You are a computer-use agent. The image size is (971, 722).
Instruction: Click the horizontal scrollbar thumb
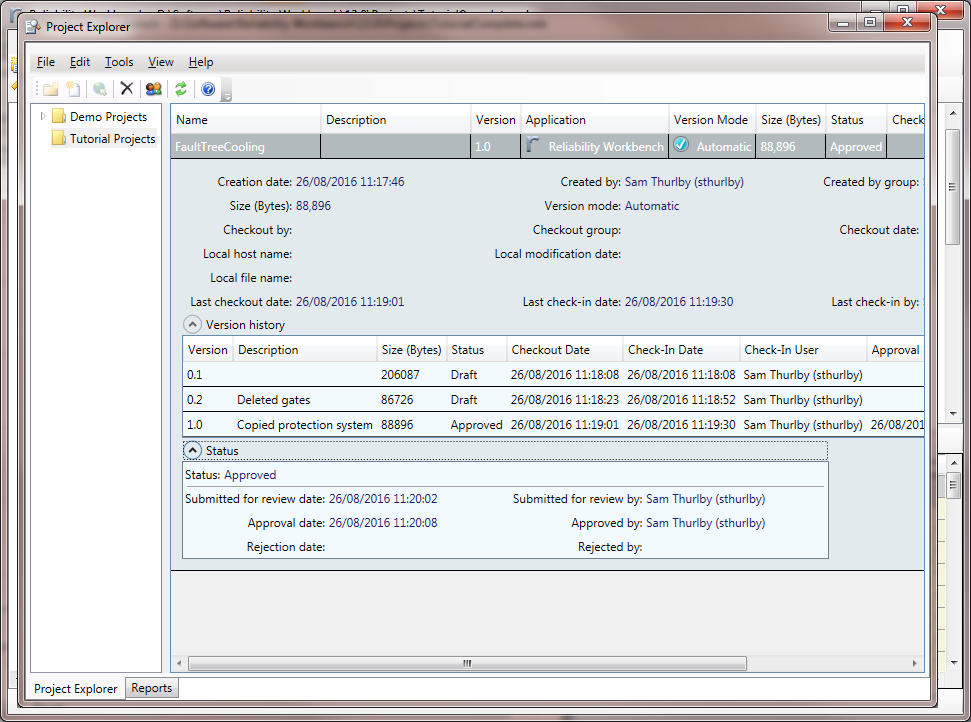coord(466,663)
